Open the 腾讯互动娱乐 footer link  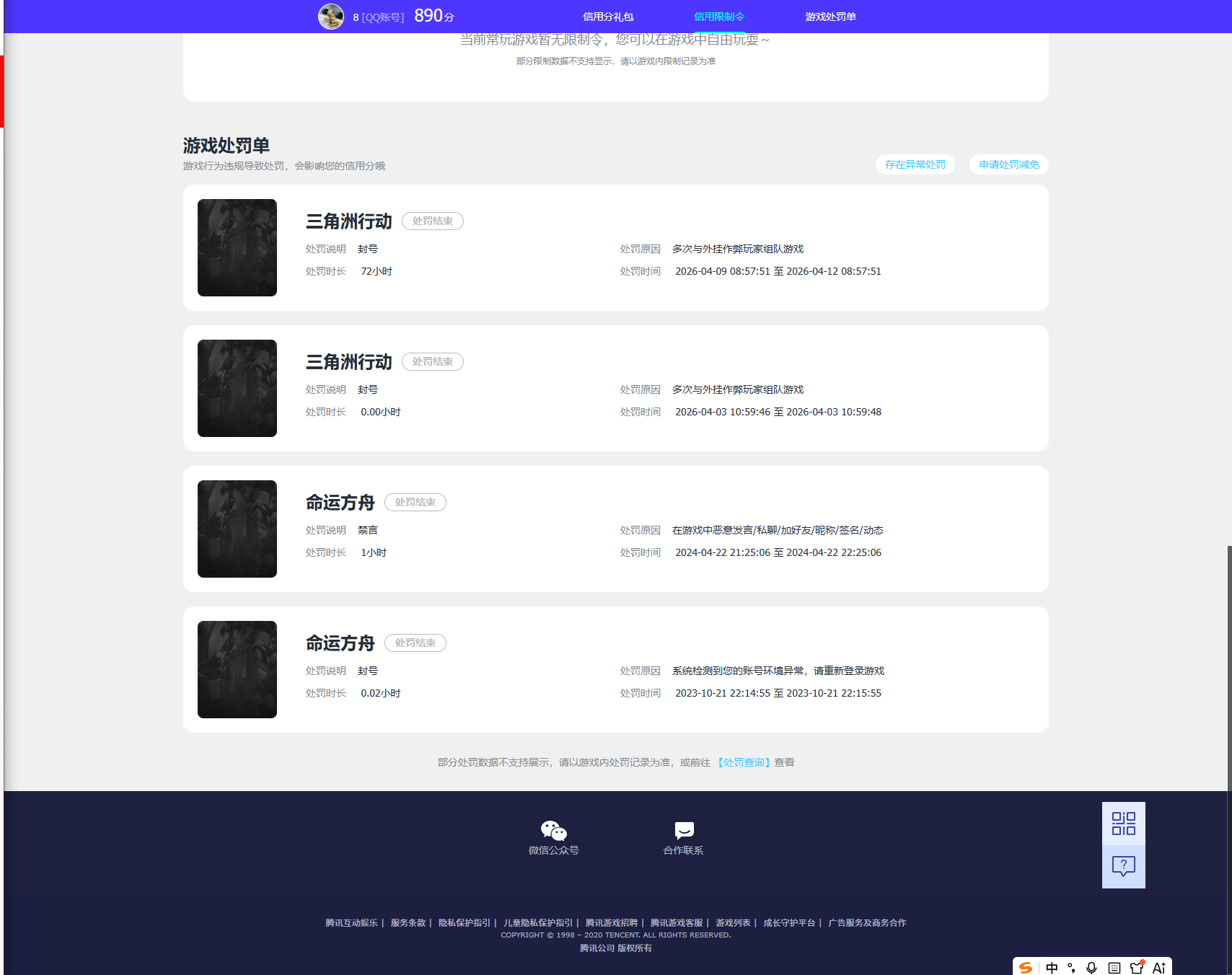tap(351, 923)
